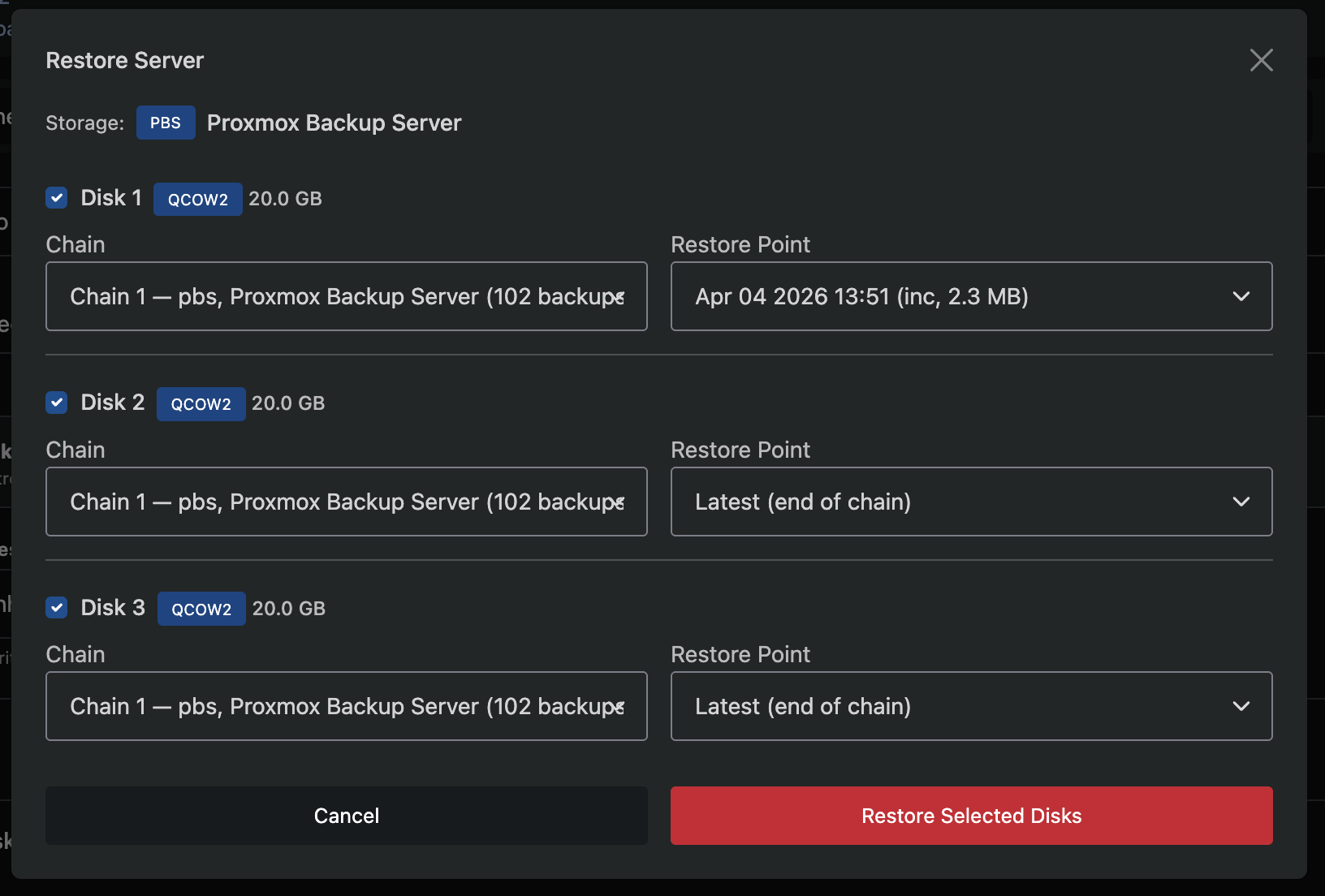Click the Storage label text

[x=84, y=123]
